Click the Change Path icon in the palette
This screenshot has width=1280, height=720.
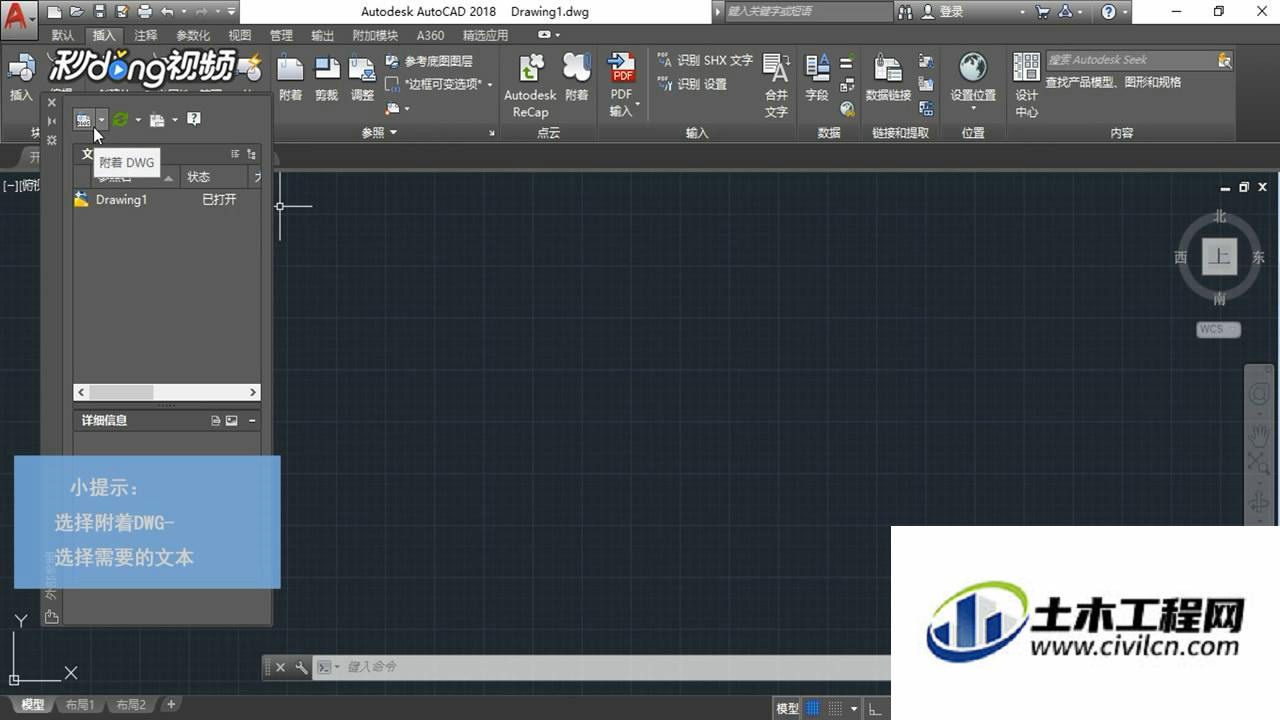tap(157, 120)
